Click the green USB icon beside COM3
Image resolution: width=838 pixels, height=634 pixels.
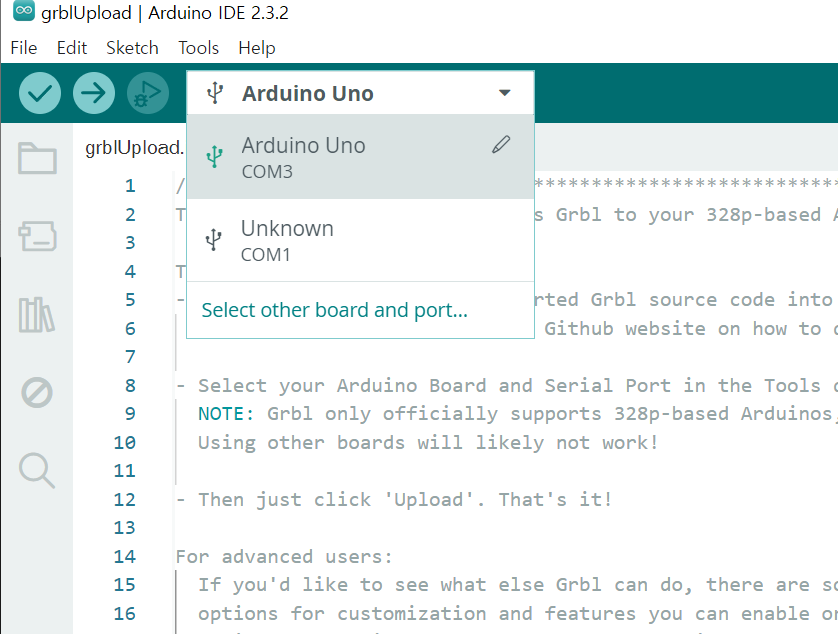click(x=214, y=157)
